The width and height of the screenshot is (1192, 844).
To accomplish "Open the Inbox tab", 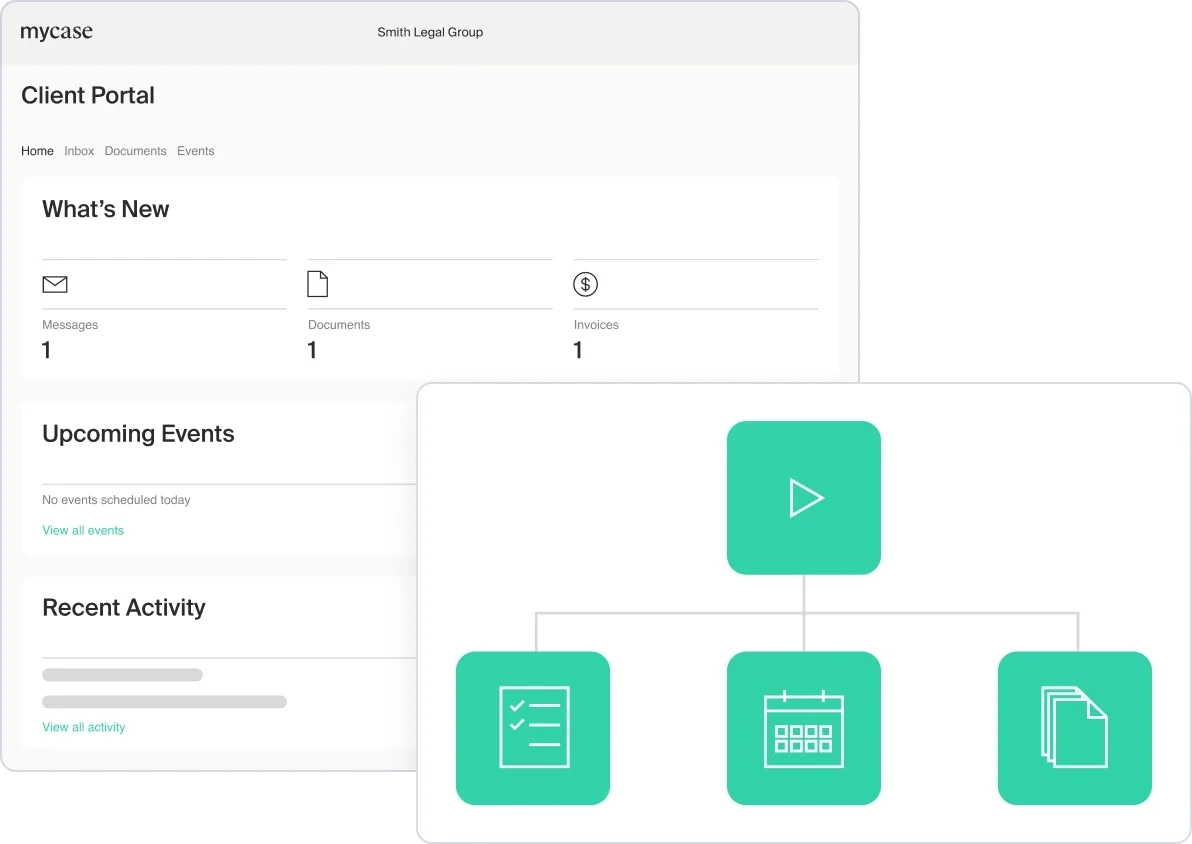I will point(79,151).
